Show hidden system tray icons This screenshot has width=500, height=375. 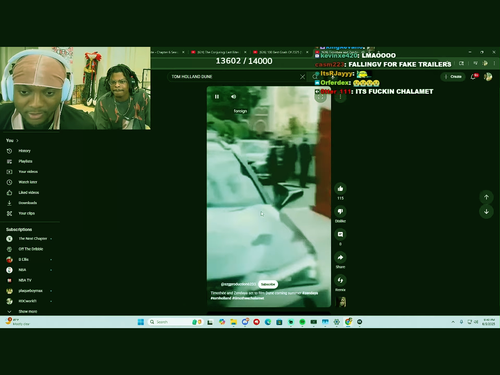tap(453, 322)
